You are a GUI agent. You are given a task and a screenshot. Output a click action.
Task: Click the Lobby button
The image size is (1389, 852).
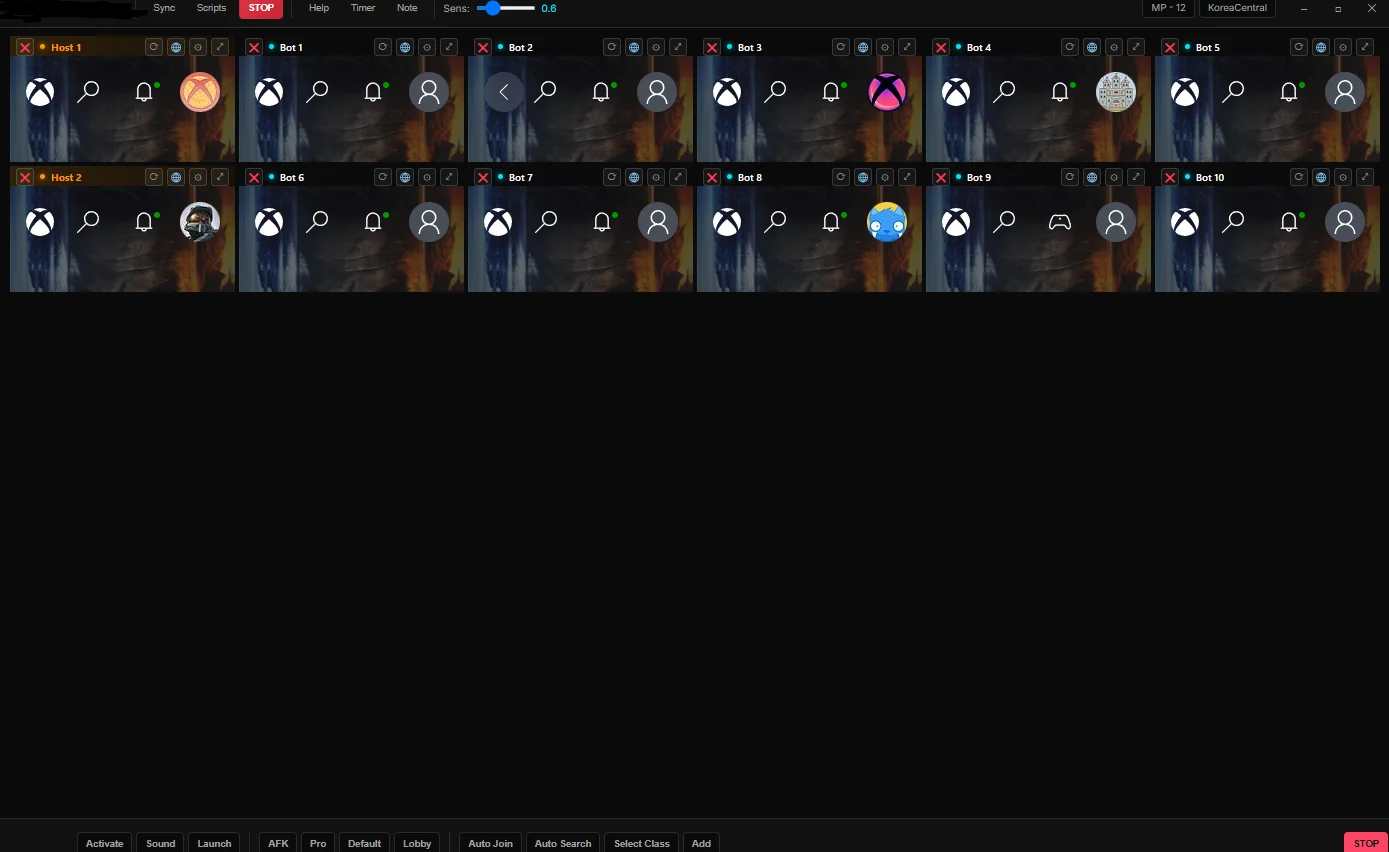(417, 843)
